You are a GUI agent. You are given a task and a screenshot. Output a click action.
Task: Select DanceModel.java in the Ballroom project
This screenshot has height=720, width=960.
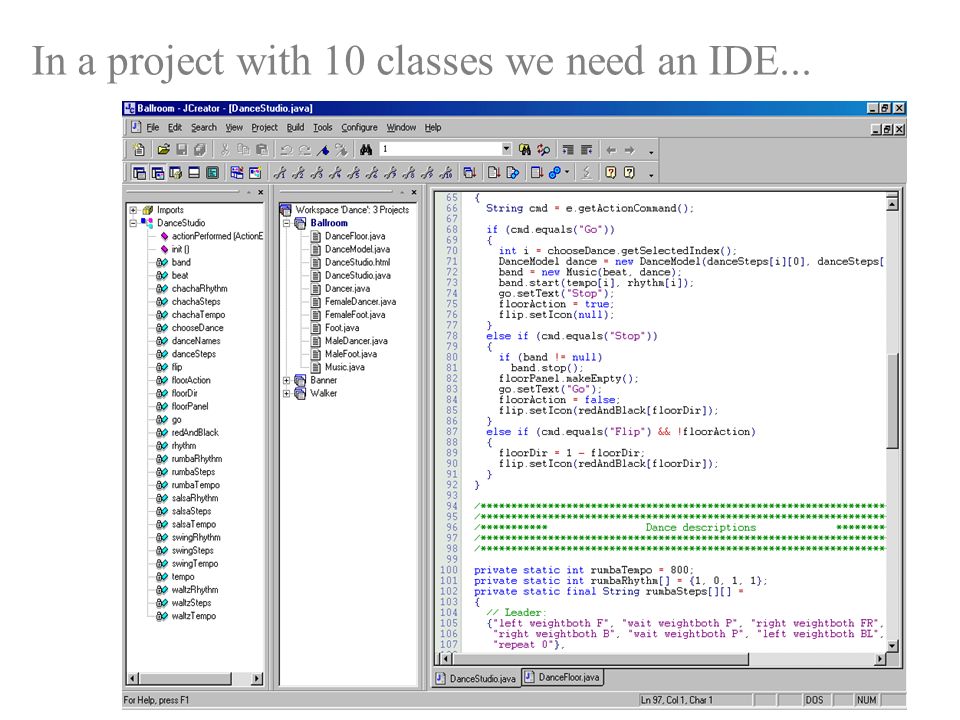click(357, 249)
